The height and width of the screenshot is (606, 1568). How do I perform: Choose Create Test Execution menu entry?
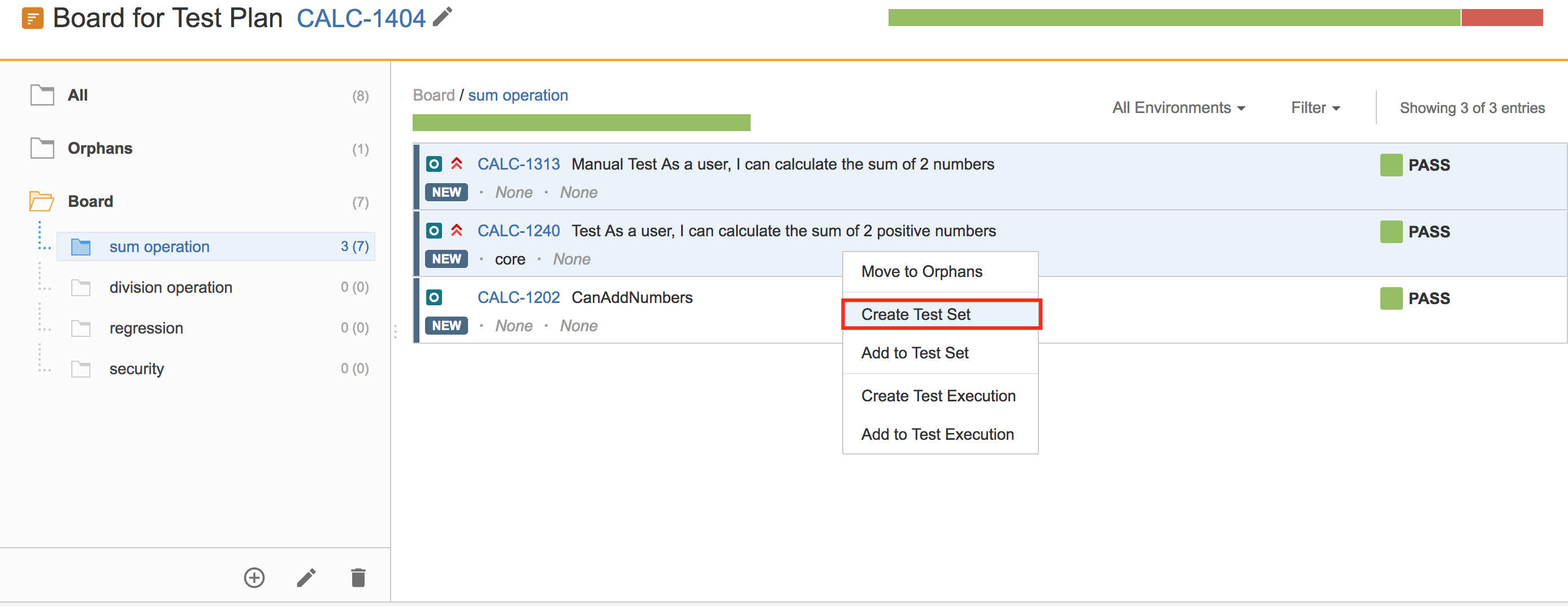(x=940, y=396)
